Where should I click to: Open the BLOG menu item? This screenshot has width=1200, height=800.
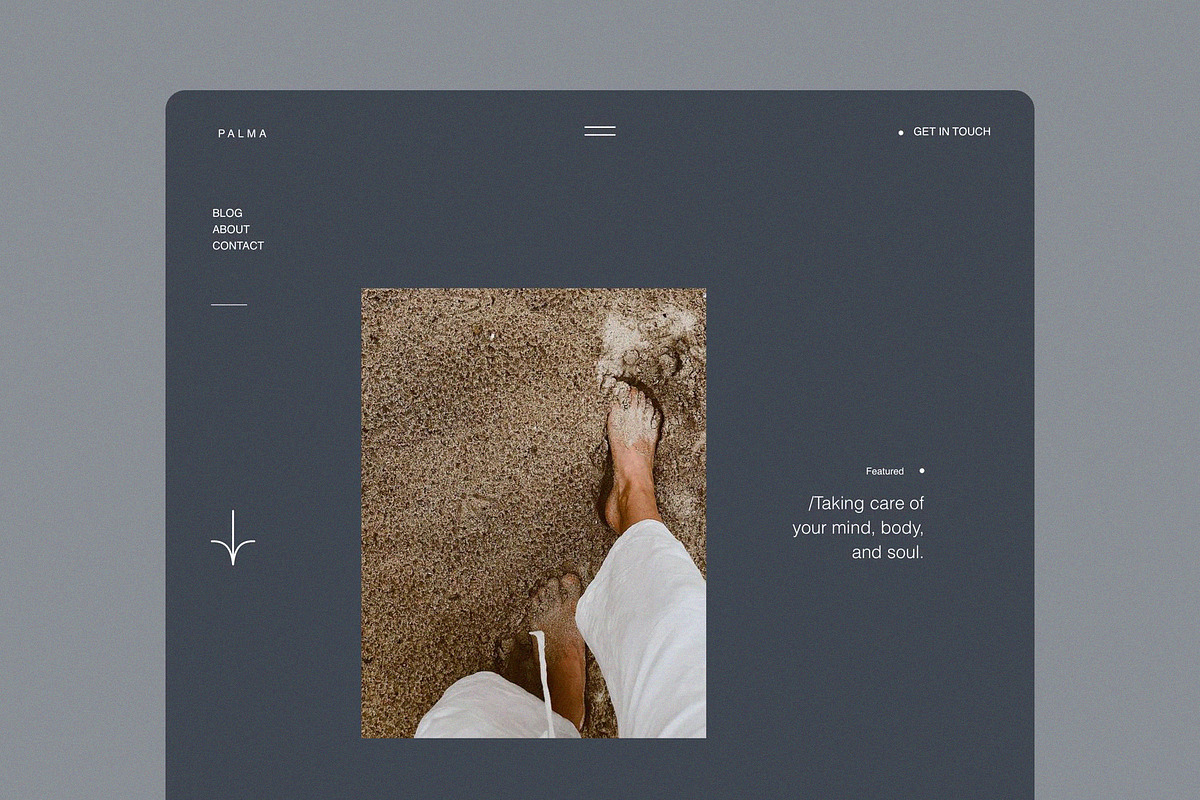pyautogui.click(x=227, y=213)
